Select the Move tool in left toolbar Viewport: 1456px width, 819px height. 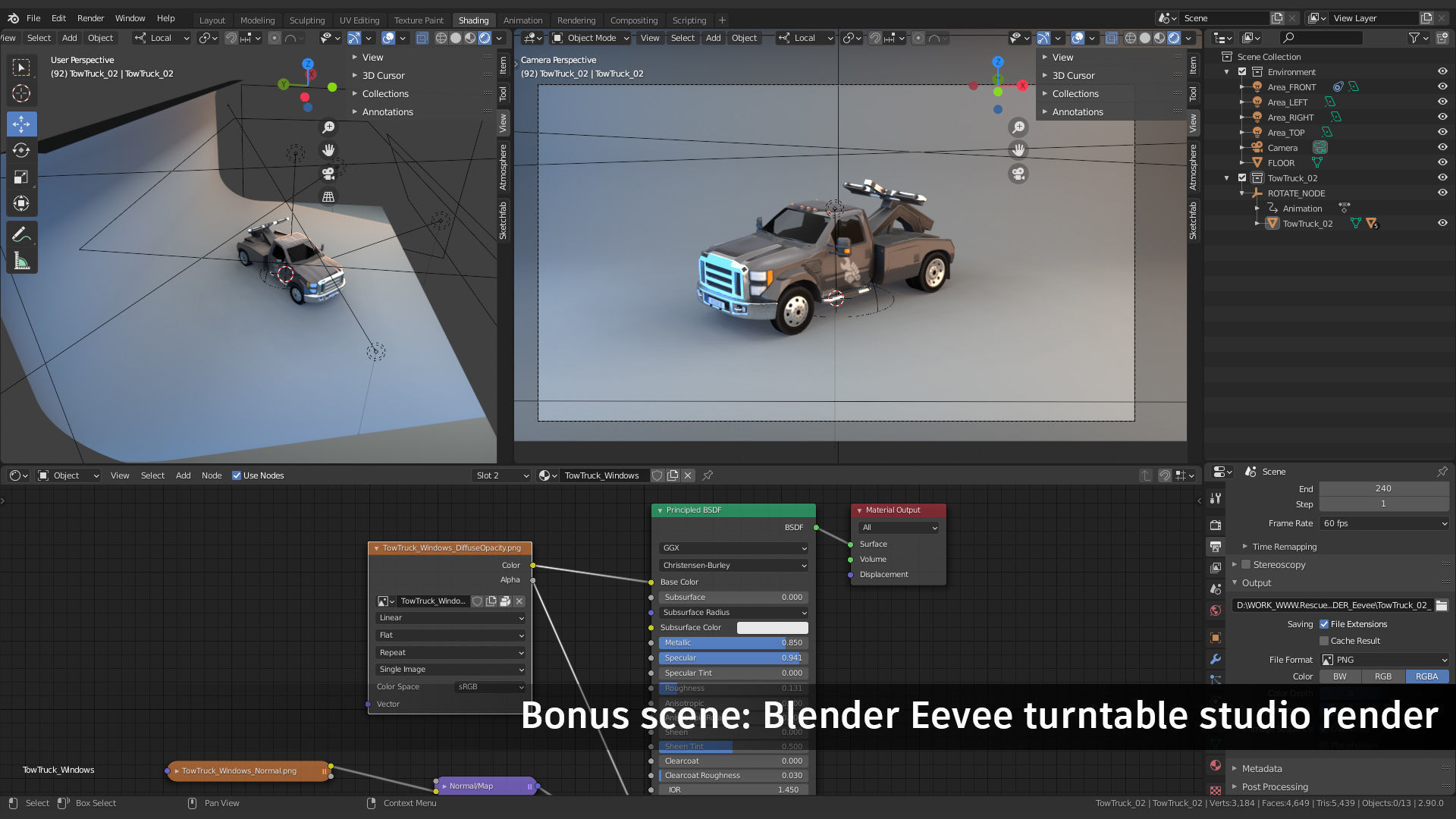21,124
